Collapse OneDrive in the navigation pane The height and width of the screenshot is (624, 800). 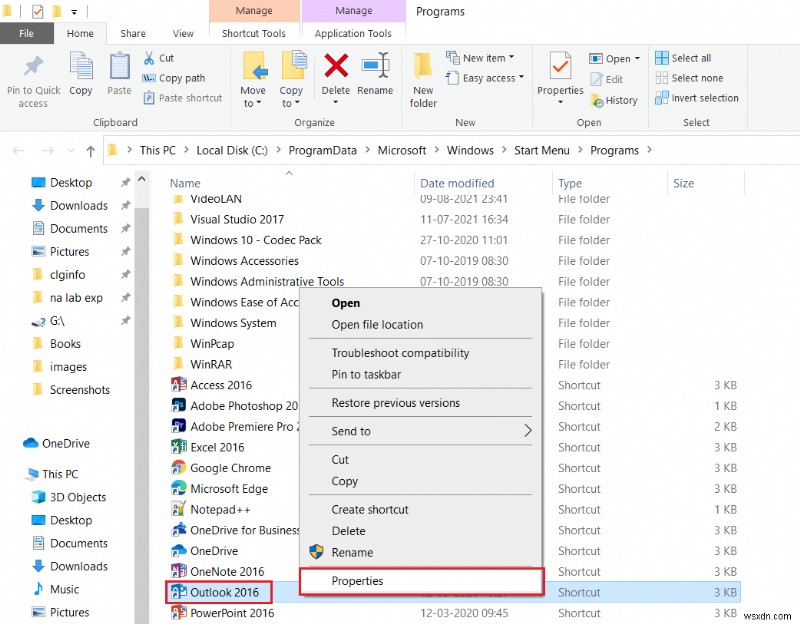pos(16,443)
